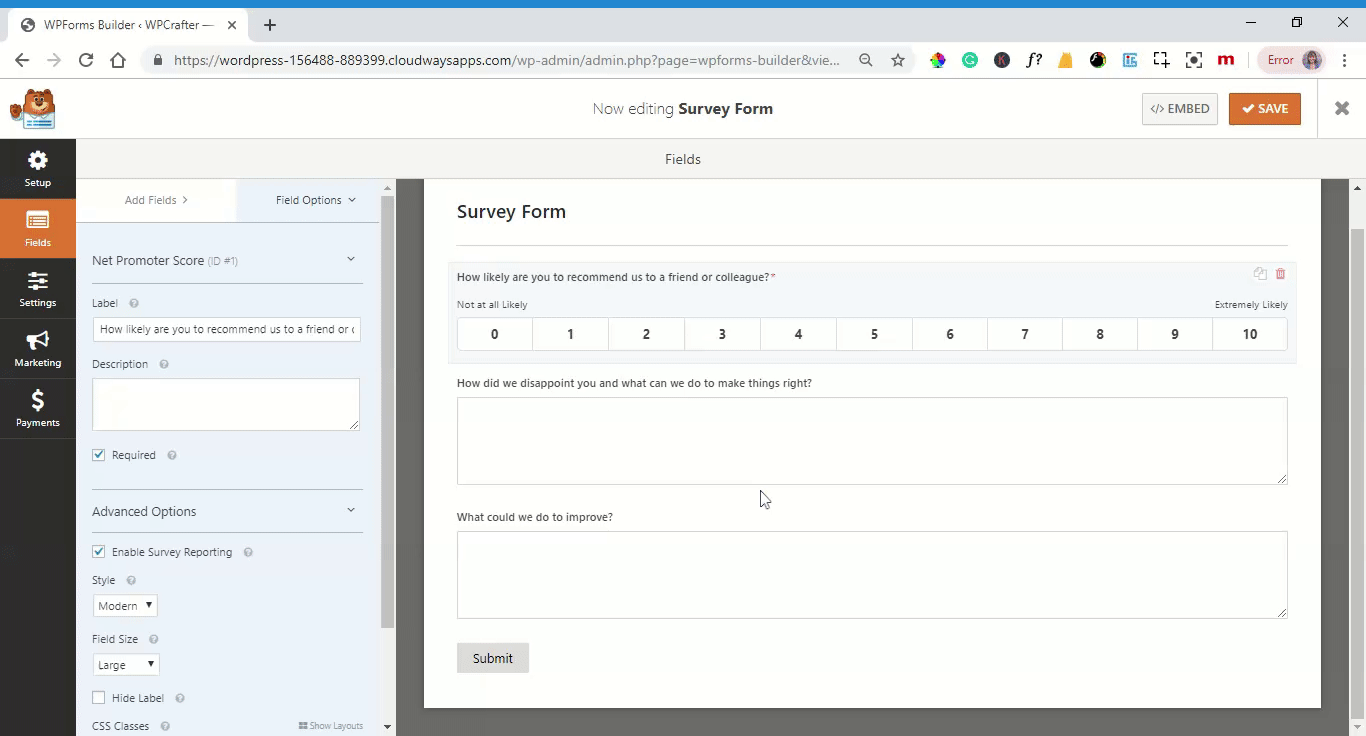Screen dimensions: 1366x736
Task: Open the Payments dollar panel
Action: 38,409
